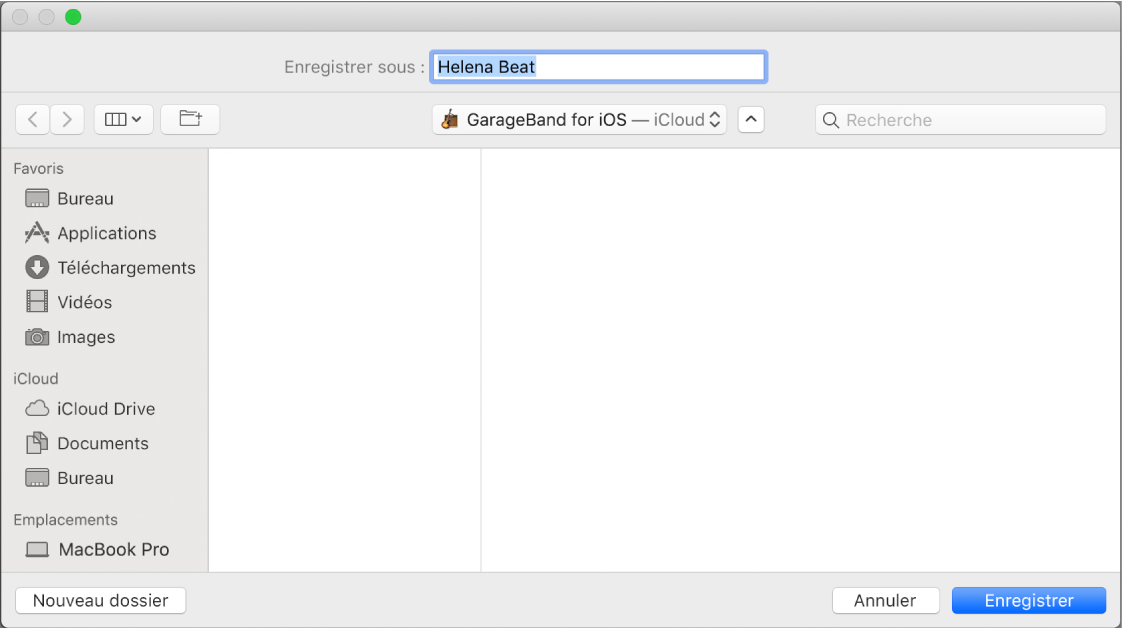1123x628 pixels.
Task: Collapse the file browser with the up chevron
Action: (x=751, y=119)
